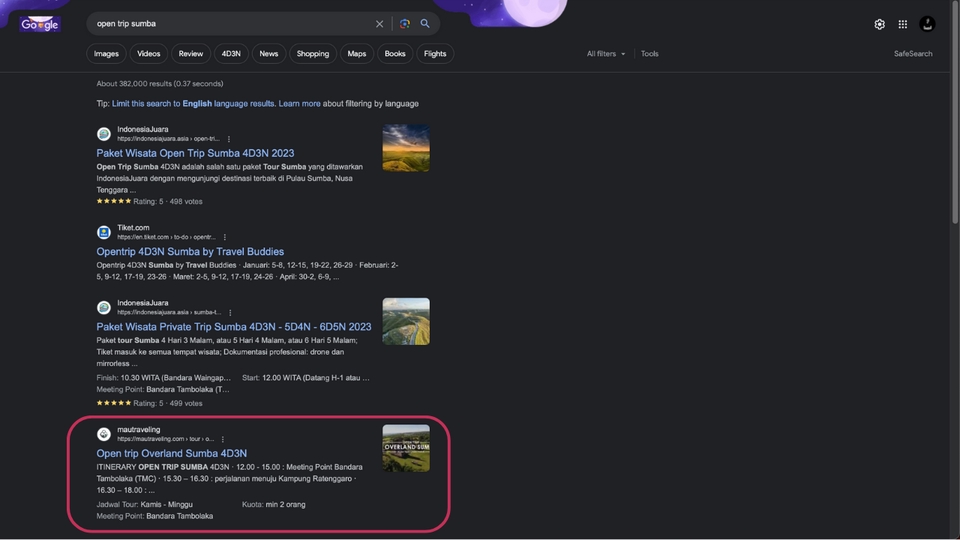Select the Review filter chip
Viewport: 960px width, 540px height.
pyautogui.click(x=190, y=54)
